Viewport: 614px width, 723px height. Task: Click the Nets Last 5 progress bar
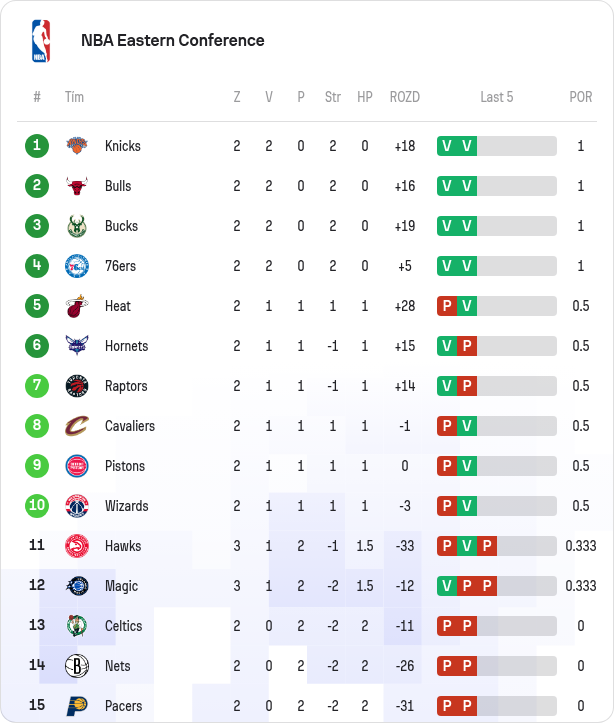[x=497, y=666]
